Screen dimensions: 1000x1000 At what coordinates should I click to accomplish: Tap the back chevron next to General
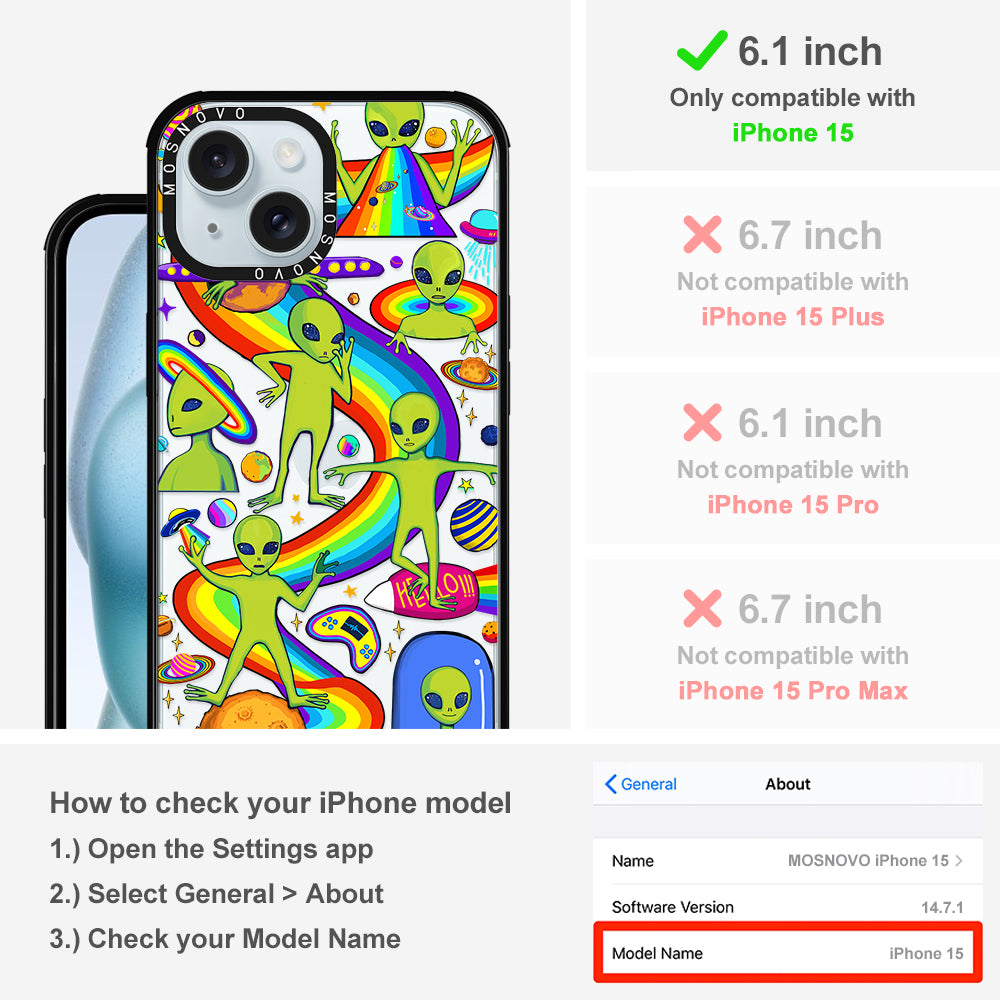[610, 784]
